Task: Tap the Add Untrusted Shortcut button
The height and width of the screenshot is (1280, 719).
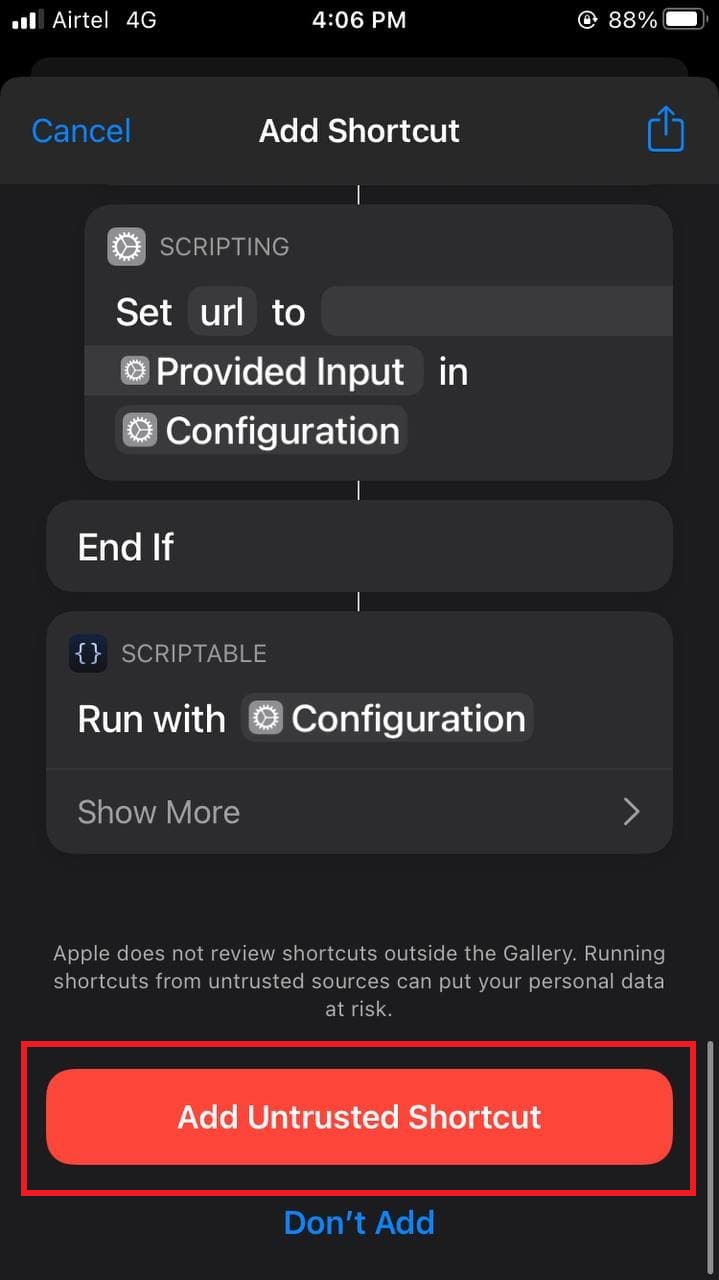Action: coord(359,1117)
